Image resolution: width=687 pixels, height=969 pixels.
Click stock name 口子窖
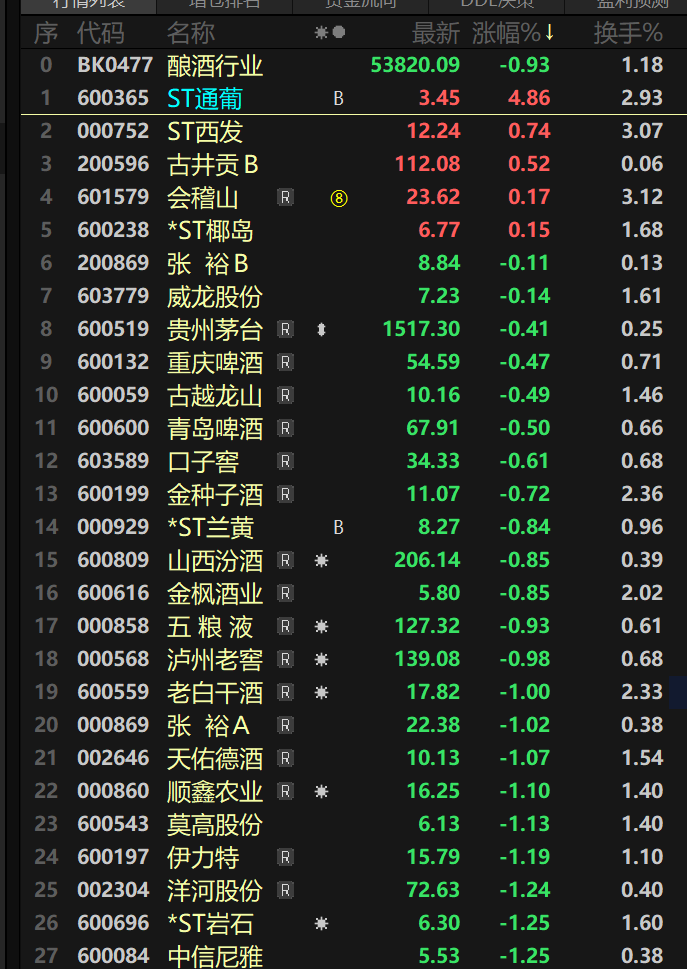[203, 462]
